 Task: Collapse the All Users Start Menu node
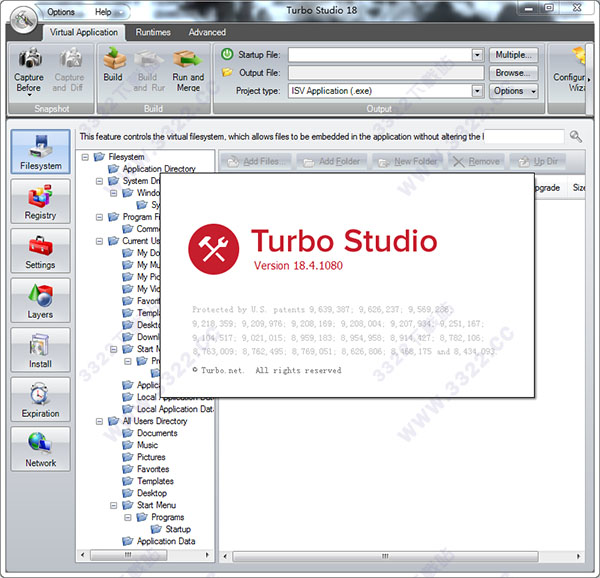(x=113, y=506)
